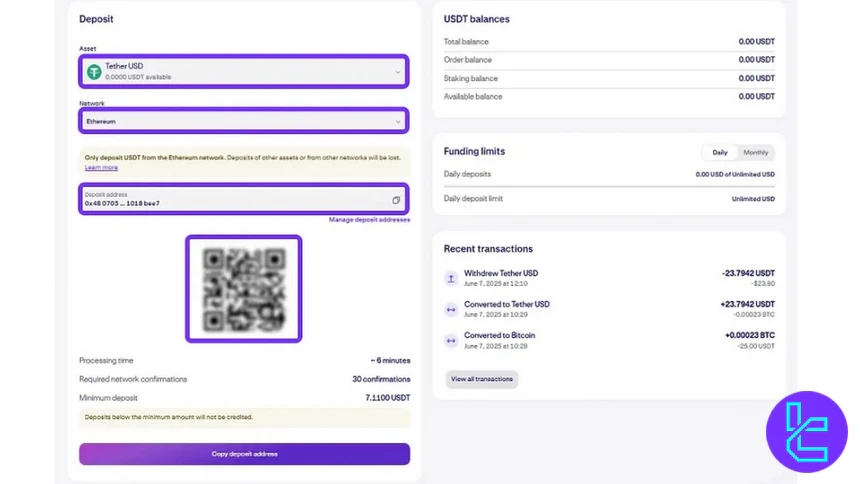
Task: Click the 7.1100 USDT minimum deposit value
Action: pyautogui.click(x=388, y=398)
